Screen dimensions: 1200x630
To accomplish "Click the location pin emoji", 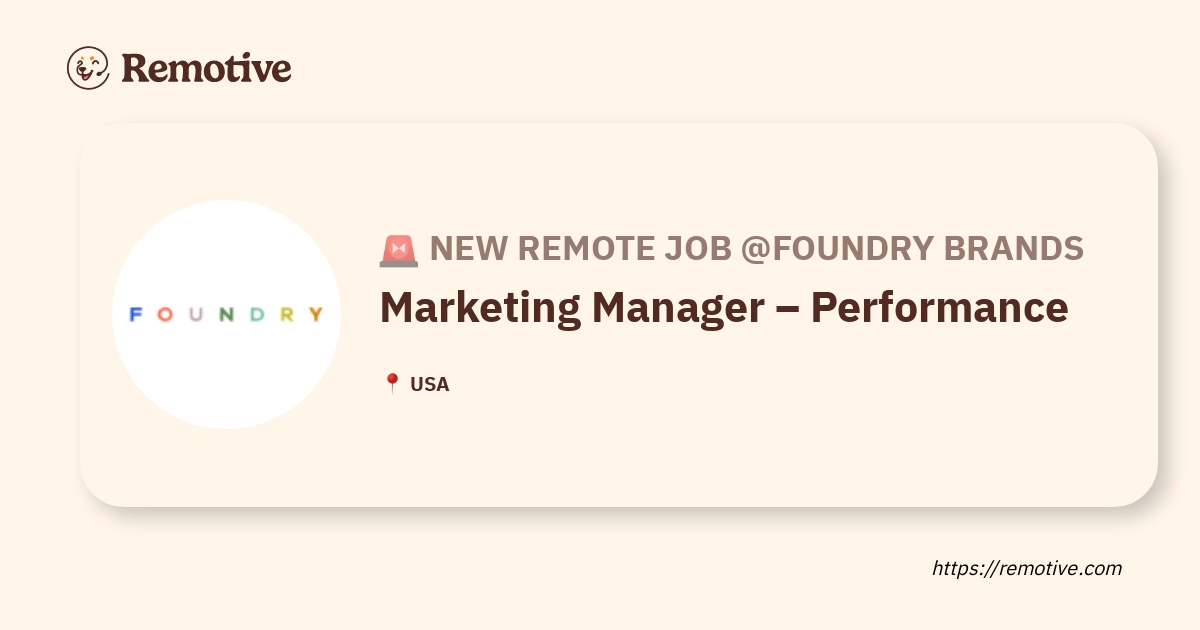I will click(x=392, y=384).
